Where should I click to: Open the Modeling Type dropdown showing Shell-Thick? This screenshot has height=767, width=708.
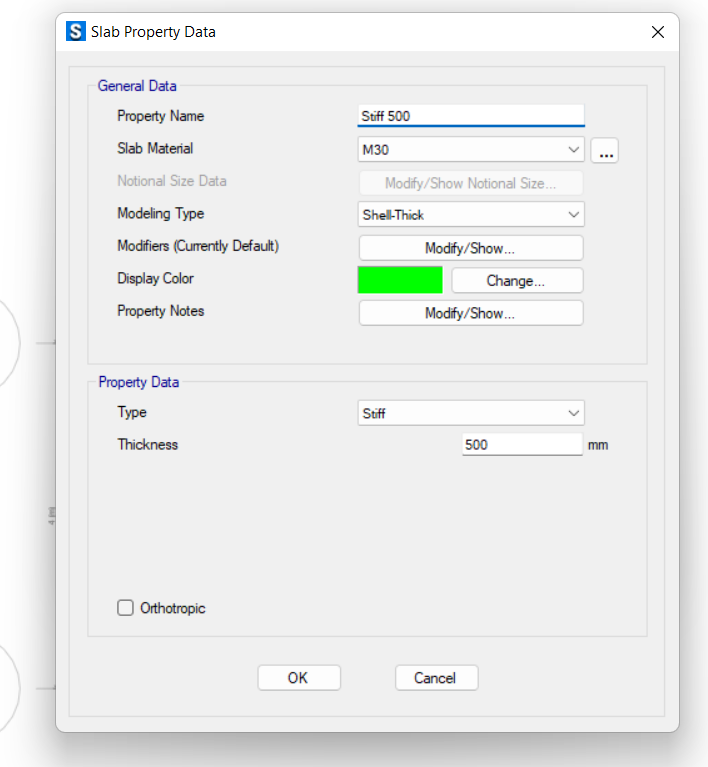(x=471, y=215)
